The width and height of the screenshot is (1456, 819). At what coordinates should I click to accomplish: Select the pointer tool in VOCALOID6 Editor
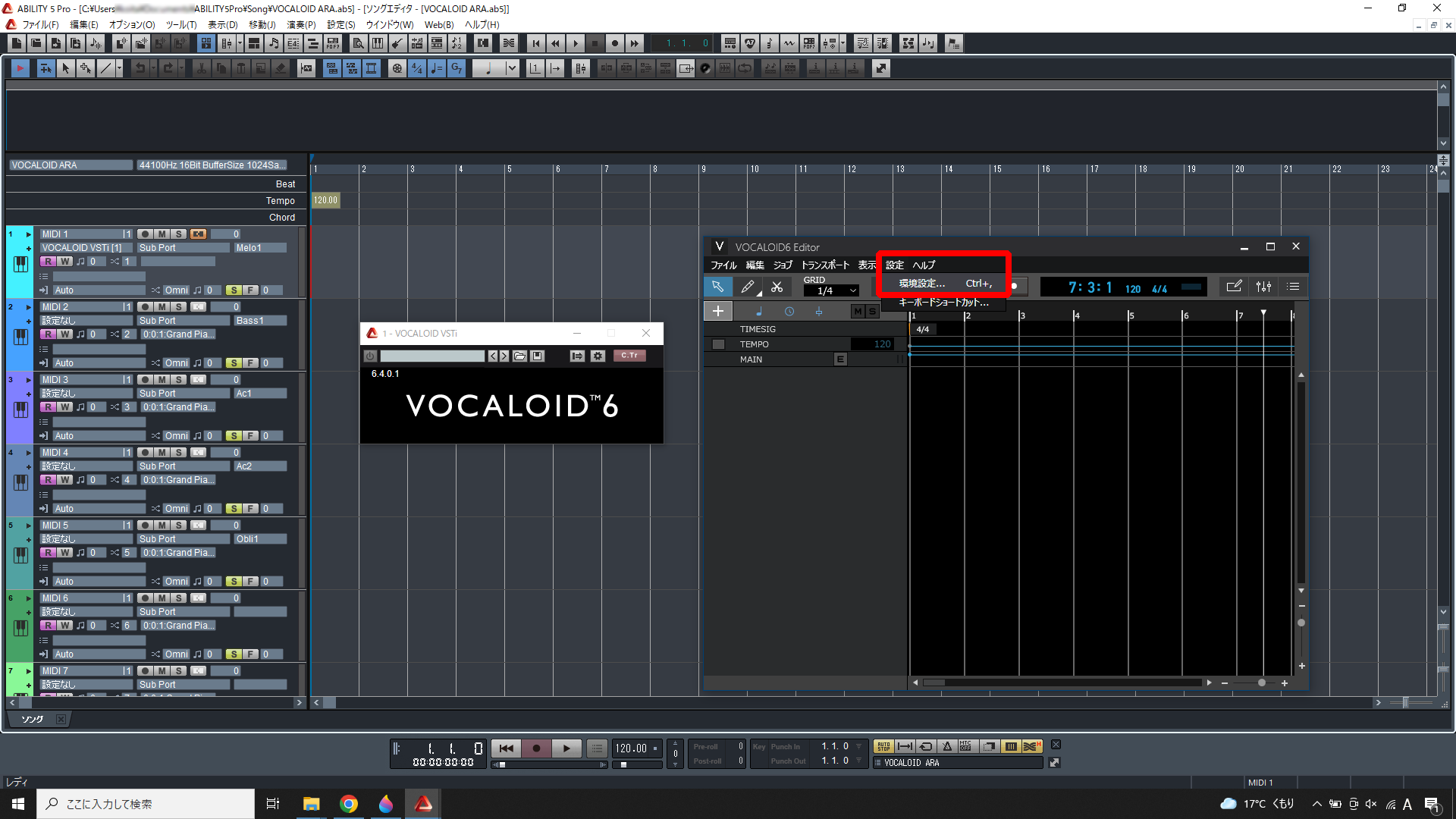718,287
